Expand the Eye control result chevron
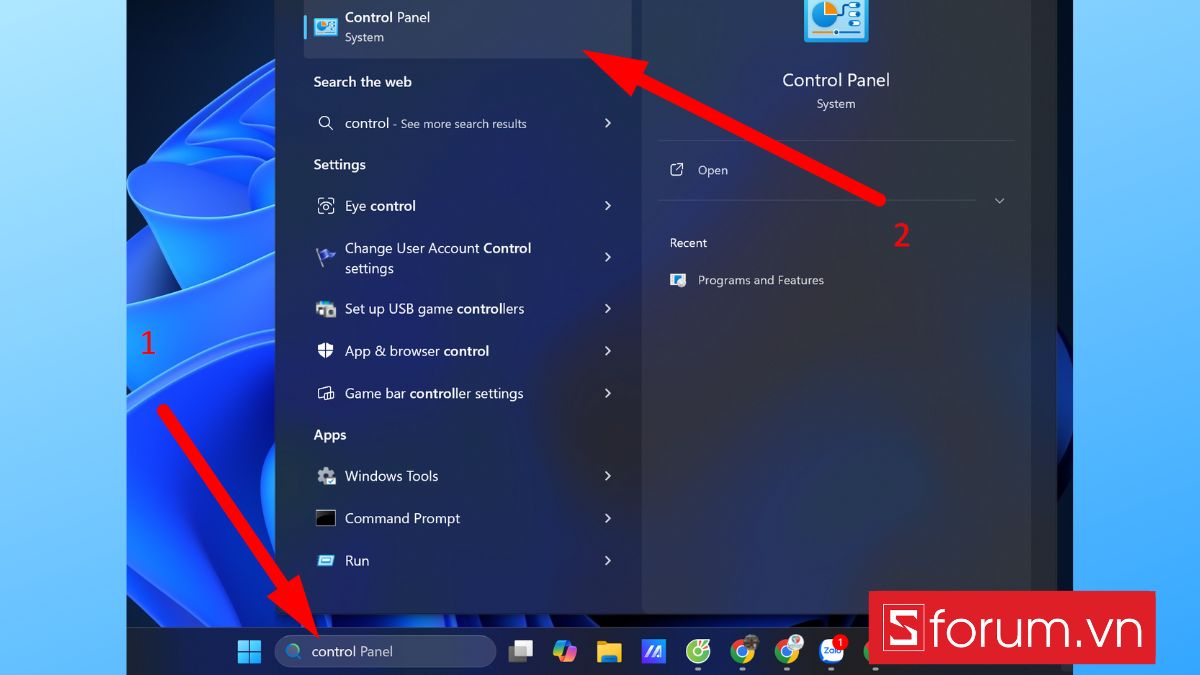The height and width of the screenshot is (675, 1200). tap(608, 206)
